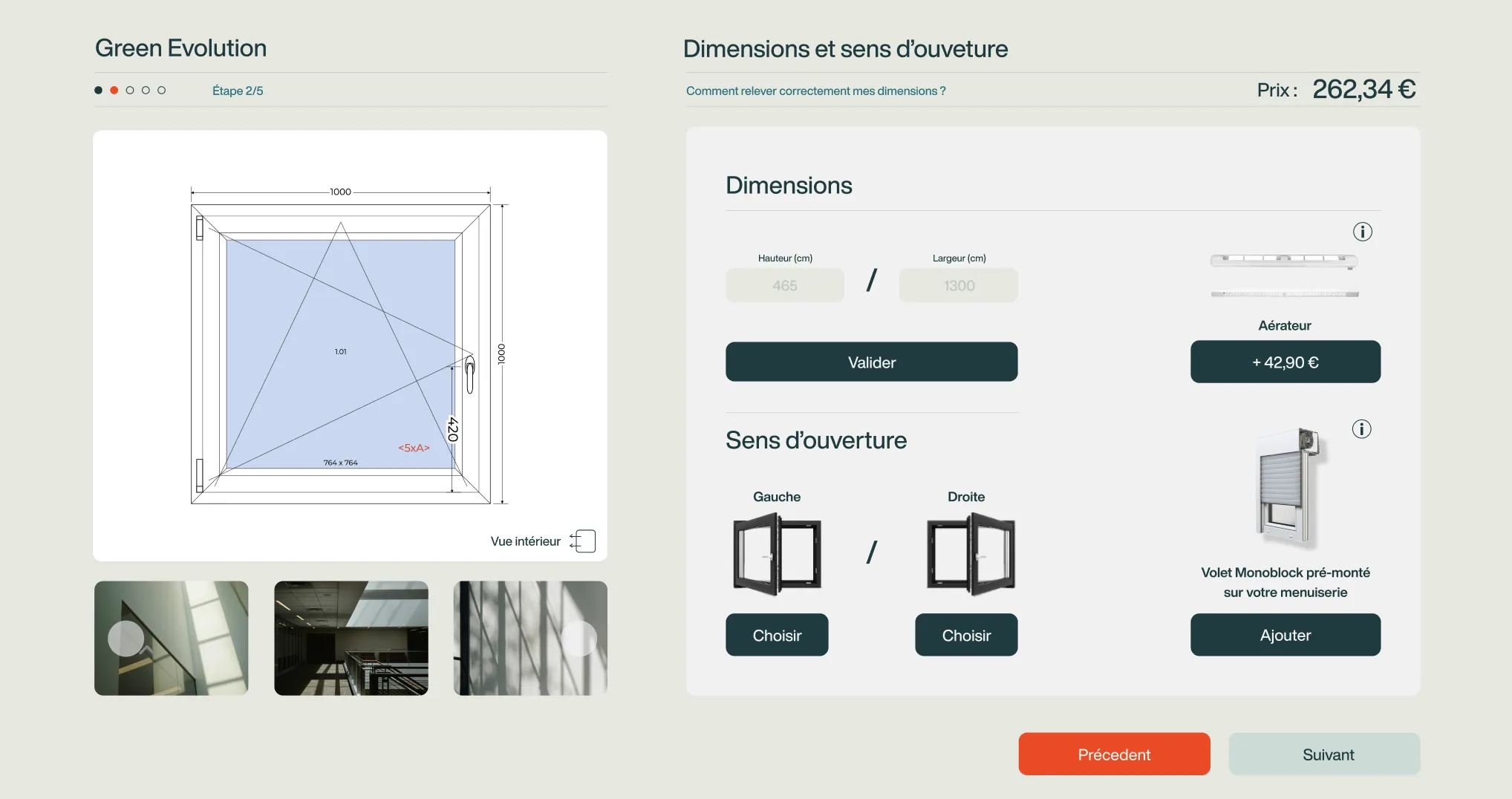
Task: Click the Hauteur input field
Action: pyautogui.click(x=784, y=285)
